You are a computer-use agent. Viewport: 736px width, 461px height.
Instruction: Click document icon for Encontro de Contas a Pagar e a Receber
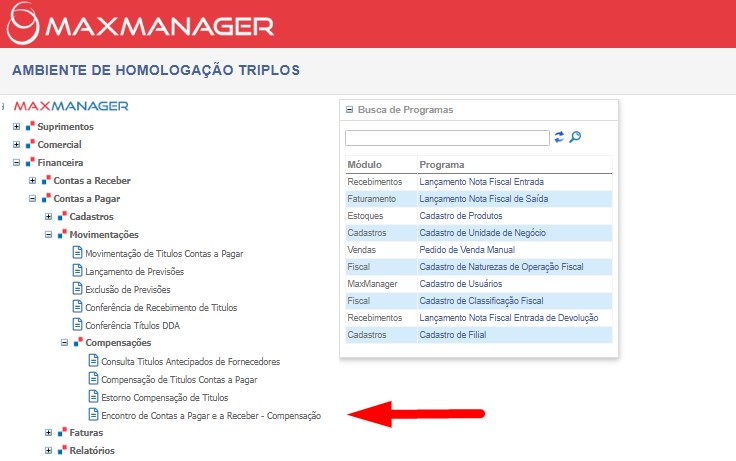pos(93,415)
